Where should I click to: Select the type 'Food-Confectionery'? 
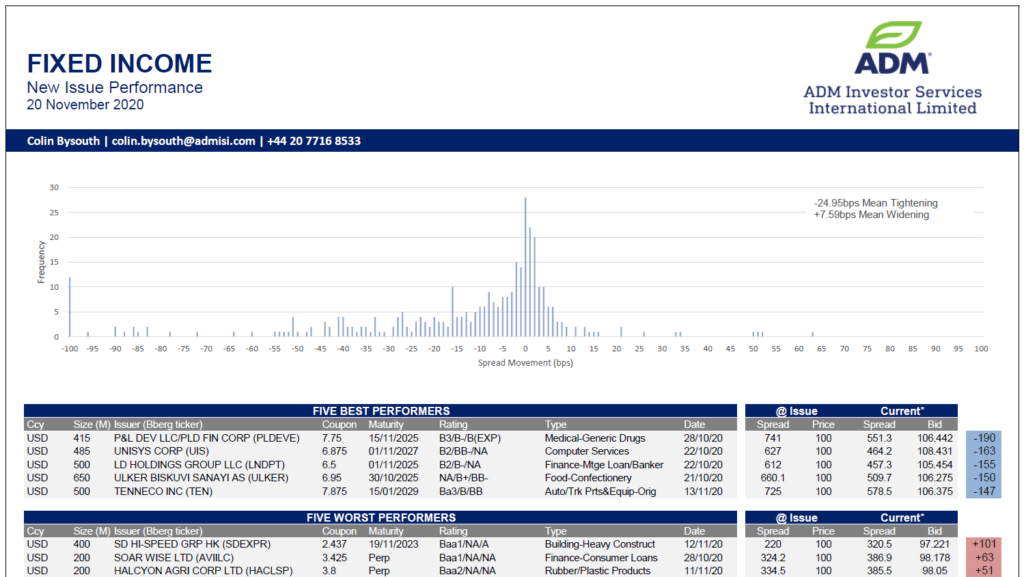pyautogui.click(x=588, y=478)
